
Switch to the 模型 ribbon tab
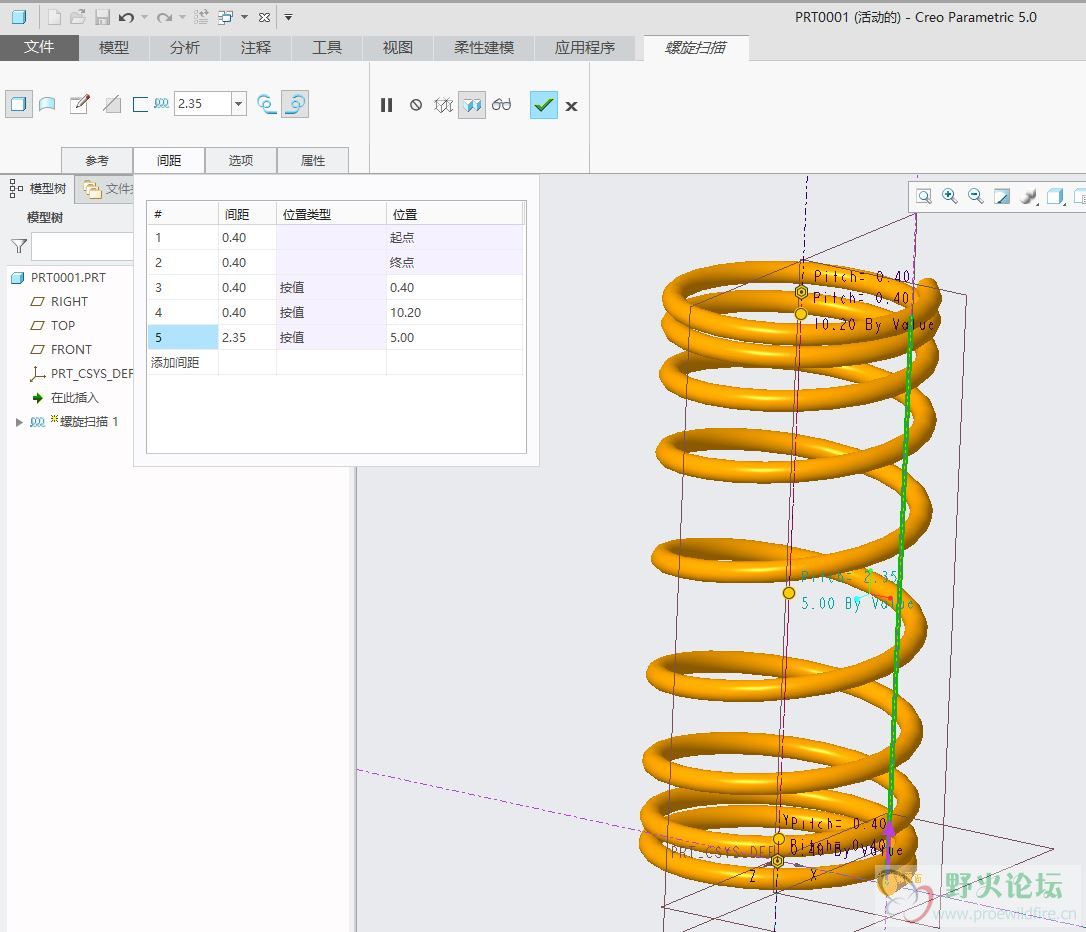114,48
